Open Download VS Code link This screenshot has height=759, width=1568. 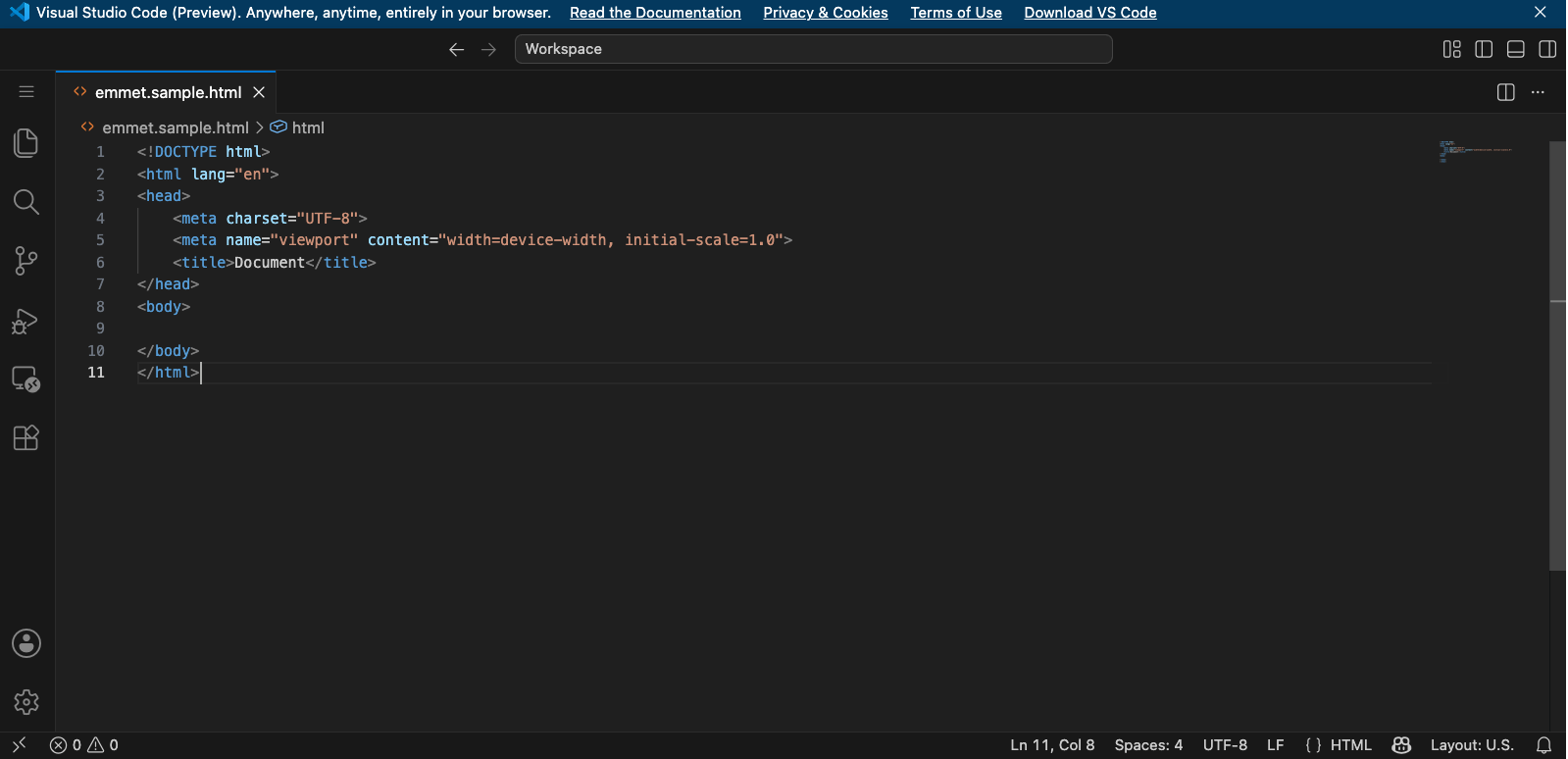pyautogui.click(x=1090, y=13)
